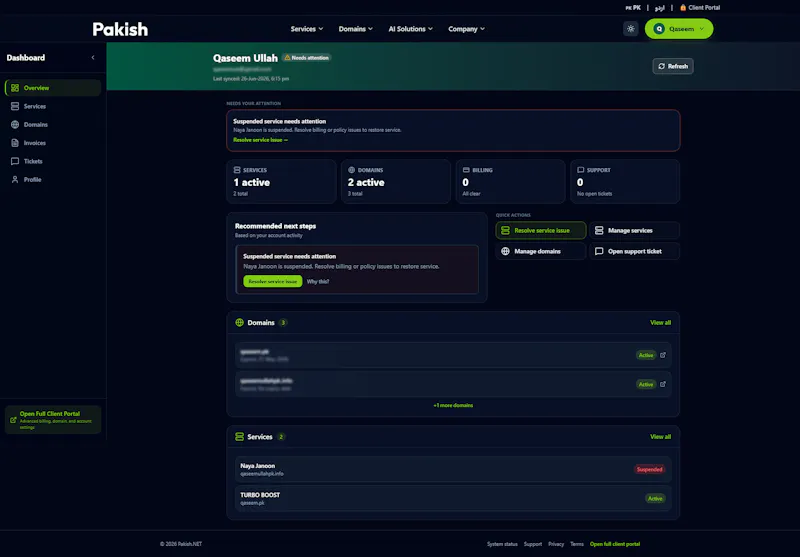The height and width of the screenshot is (557, 800).
Task: Click Manage services quick action
Action: click(x=634, y=231)
